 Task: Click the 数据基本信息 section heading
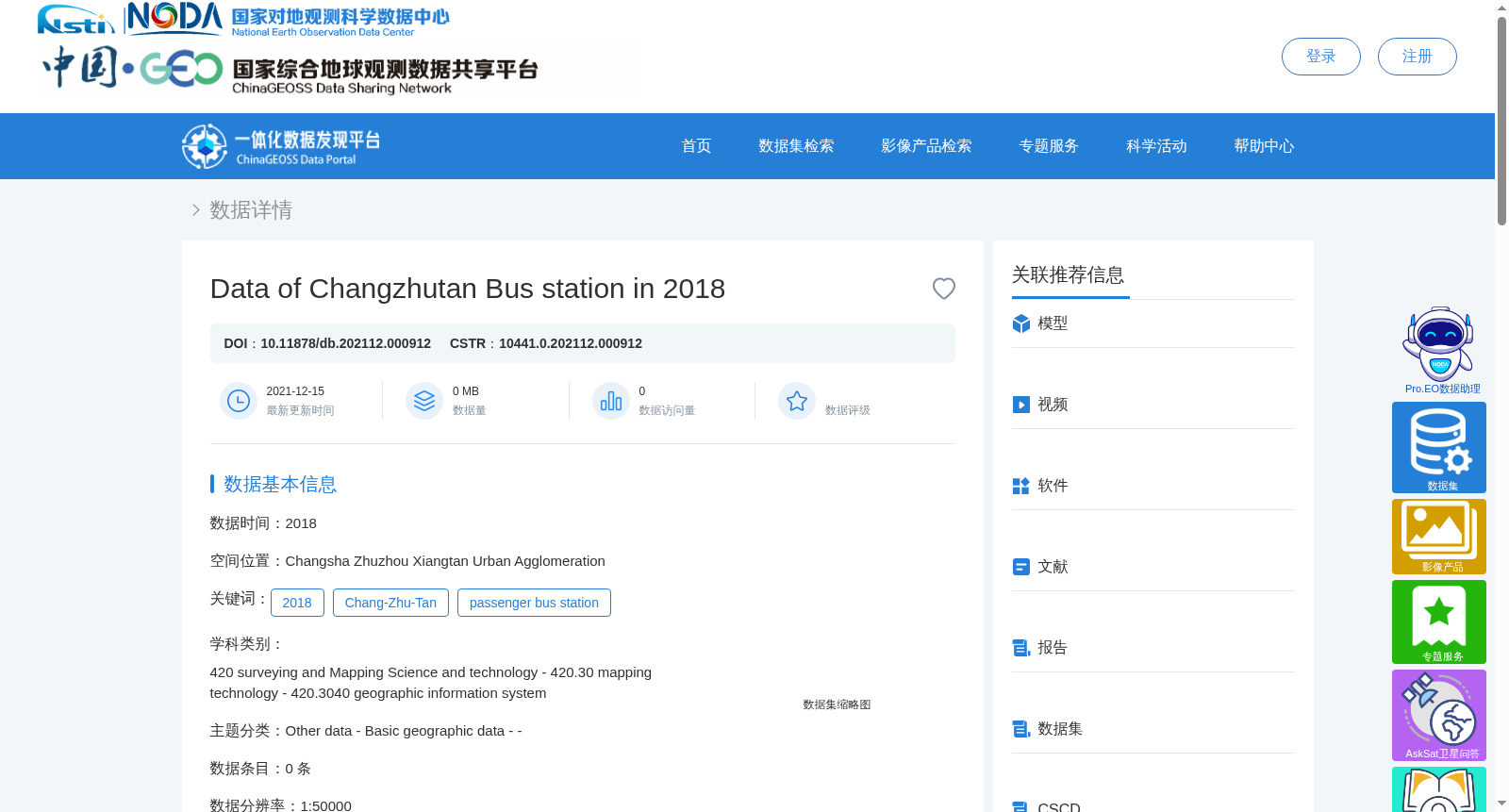coord(280,484)
